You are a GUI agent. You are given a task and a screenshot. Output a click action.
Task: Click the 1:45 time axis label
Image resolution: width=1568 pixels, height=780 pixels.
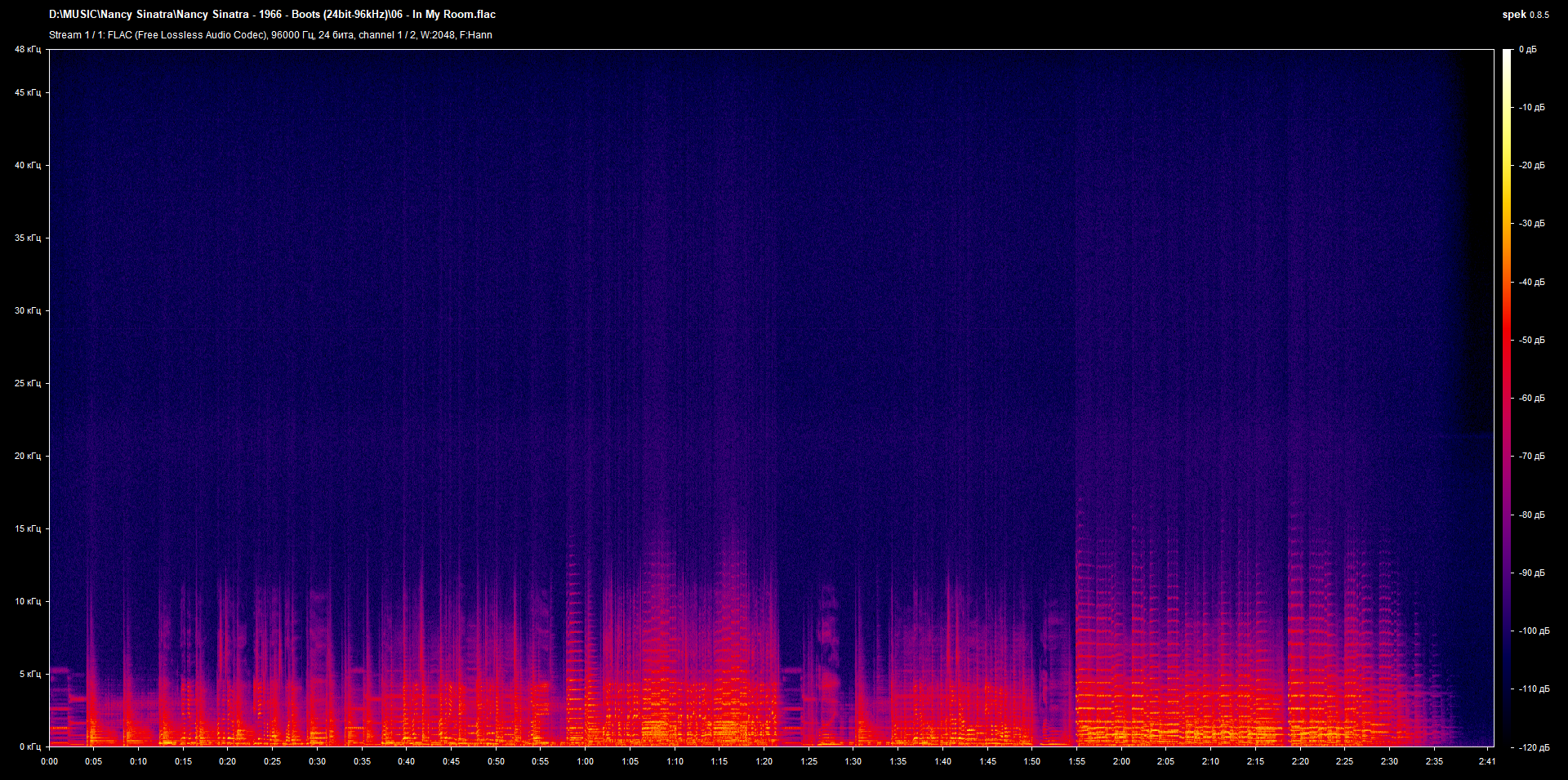(x=987, y=761)
